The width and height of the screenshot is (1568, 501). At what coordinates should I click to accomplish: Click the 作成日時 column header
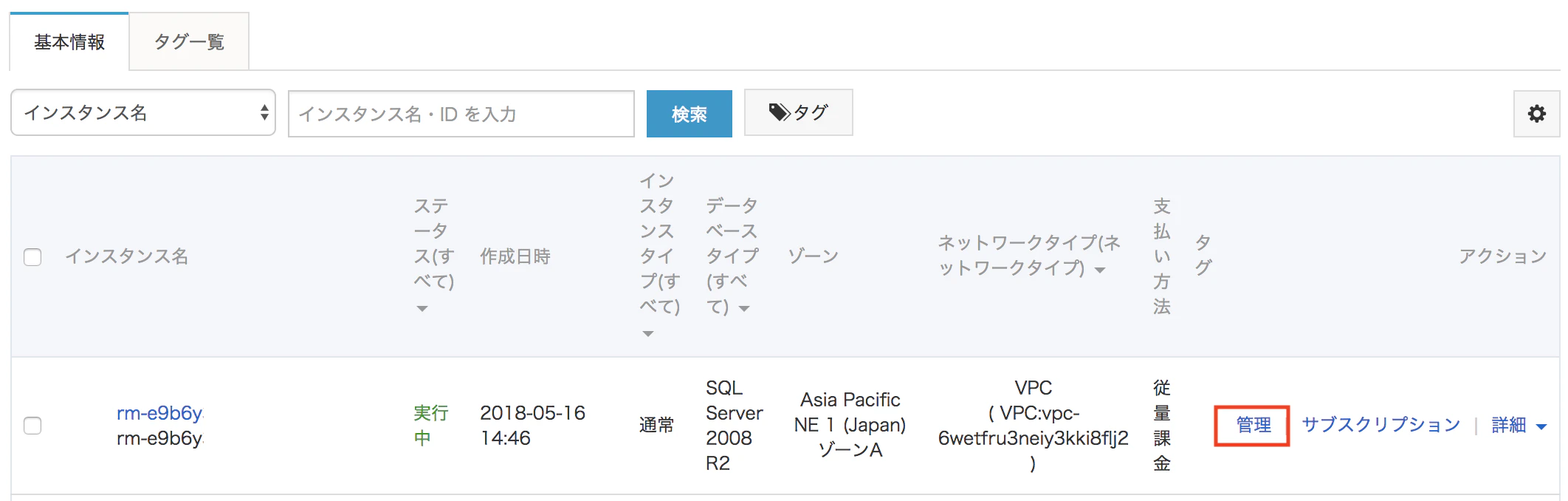pos(515,256)
